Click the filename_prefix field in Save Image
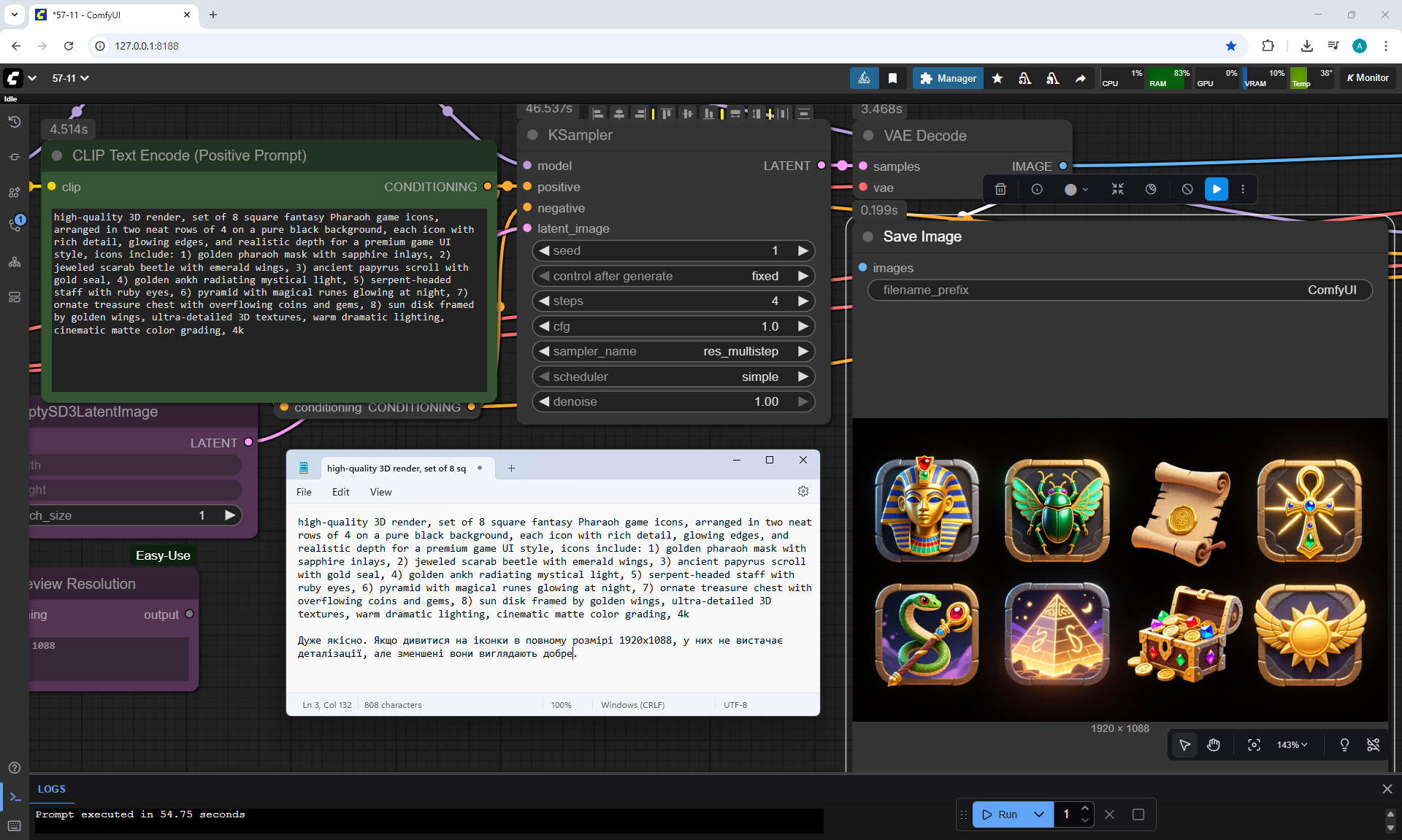This screenshot has width=1402, height=840. (1119, 290)
